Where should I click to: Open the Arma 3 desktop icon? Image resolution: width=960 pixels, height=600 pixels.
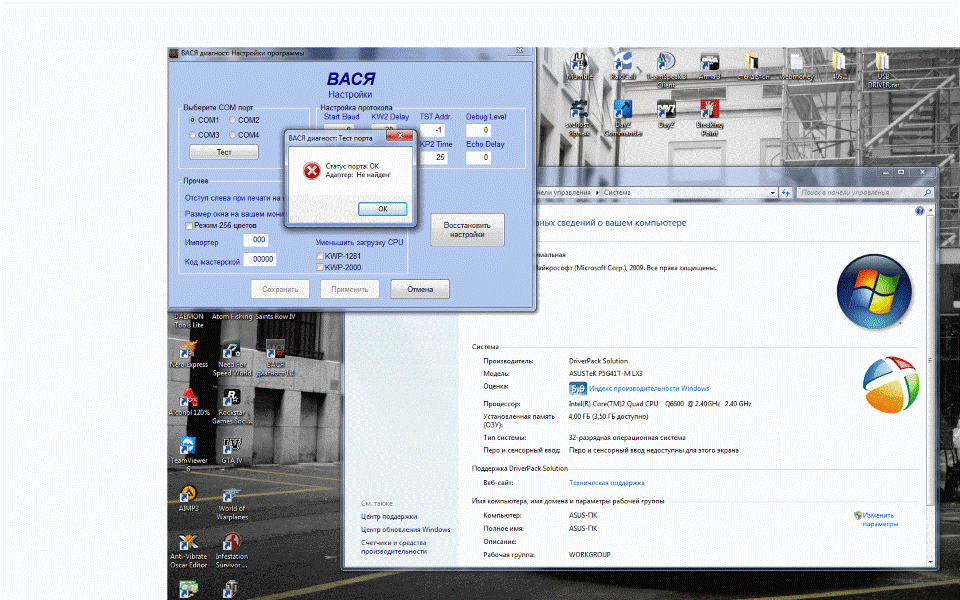click(x=709, y=62)
